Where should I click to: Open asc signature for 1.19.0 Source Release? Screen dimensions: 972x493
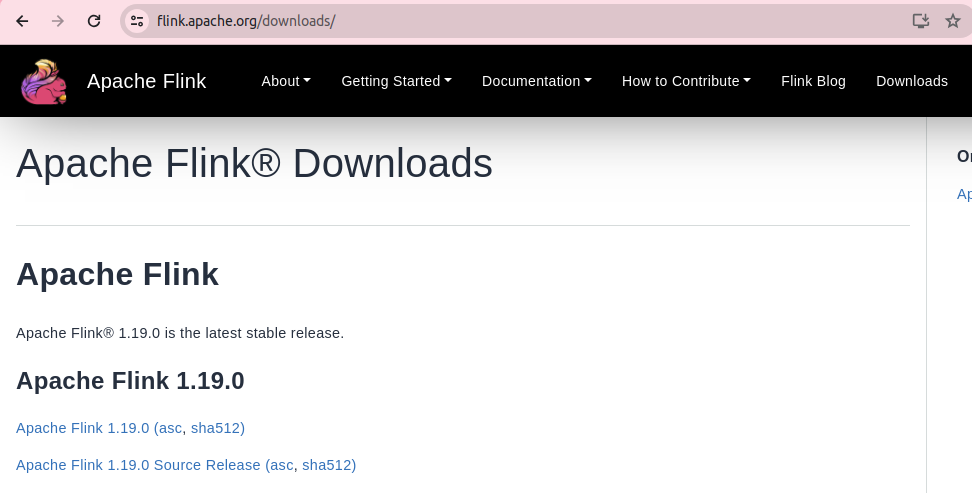281,465
